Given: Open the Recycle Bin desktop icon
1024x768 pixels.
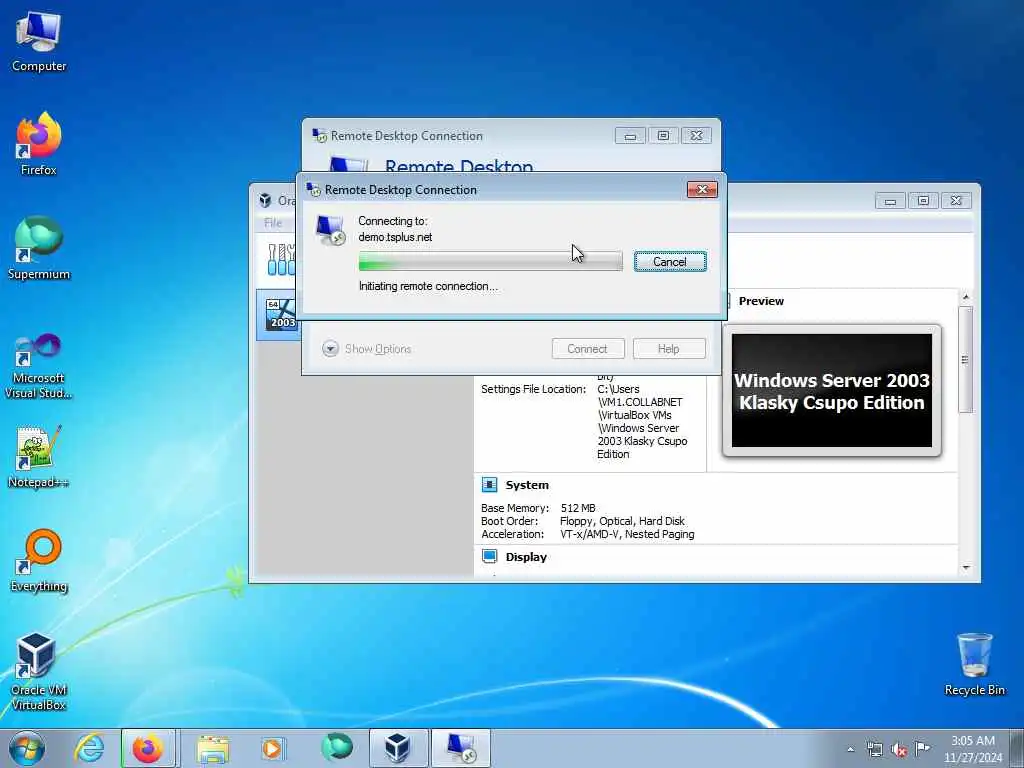Looking at the screenshot, I should (x=974, y=665).
